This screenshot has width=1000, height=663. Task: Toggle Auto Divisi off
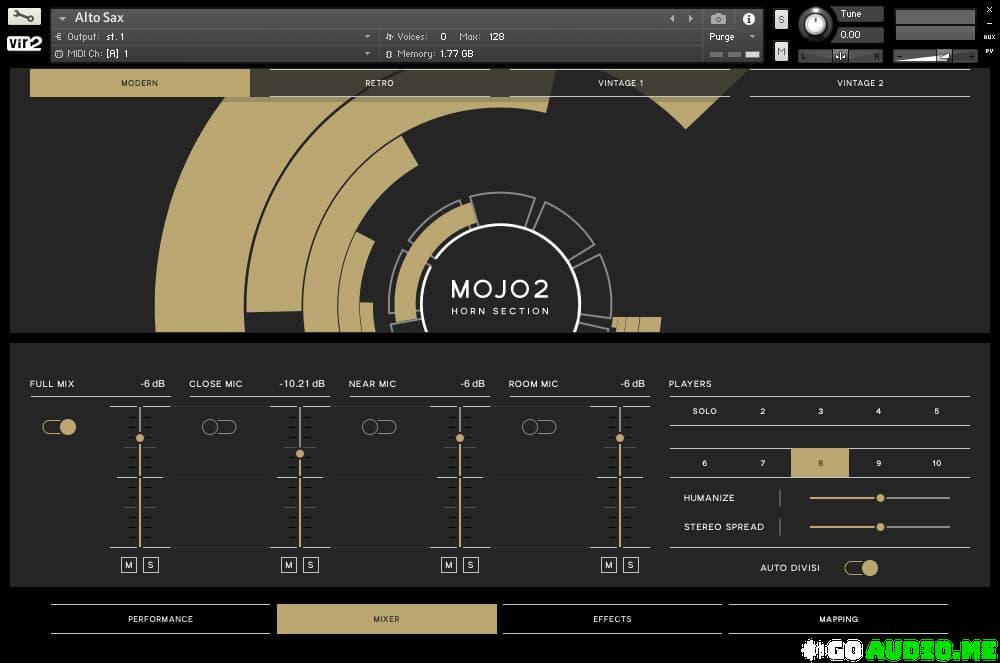861,568
